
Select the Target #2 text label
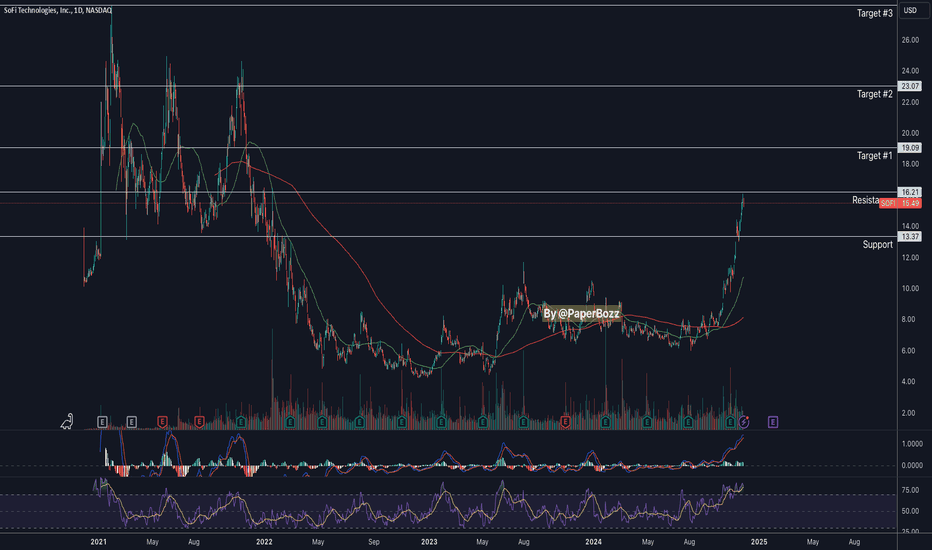(x=874, y=94)
